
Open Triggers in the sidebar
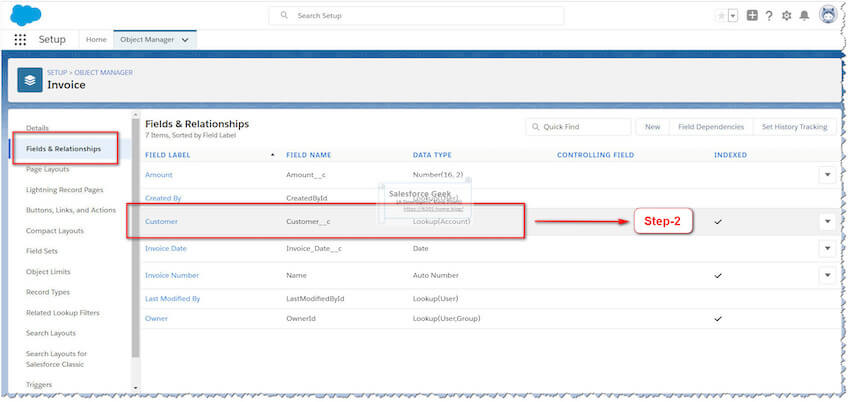click(39, 385)
